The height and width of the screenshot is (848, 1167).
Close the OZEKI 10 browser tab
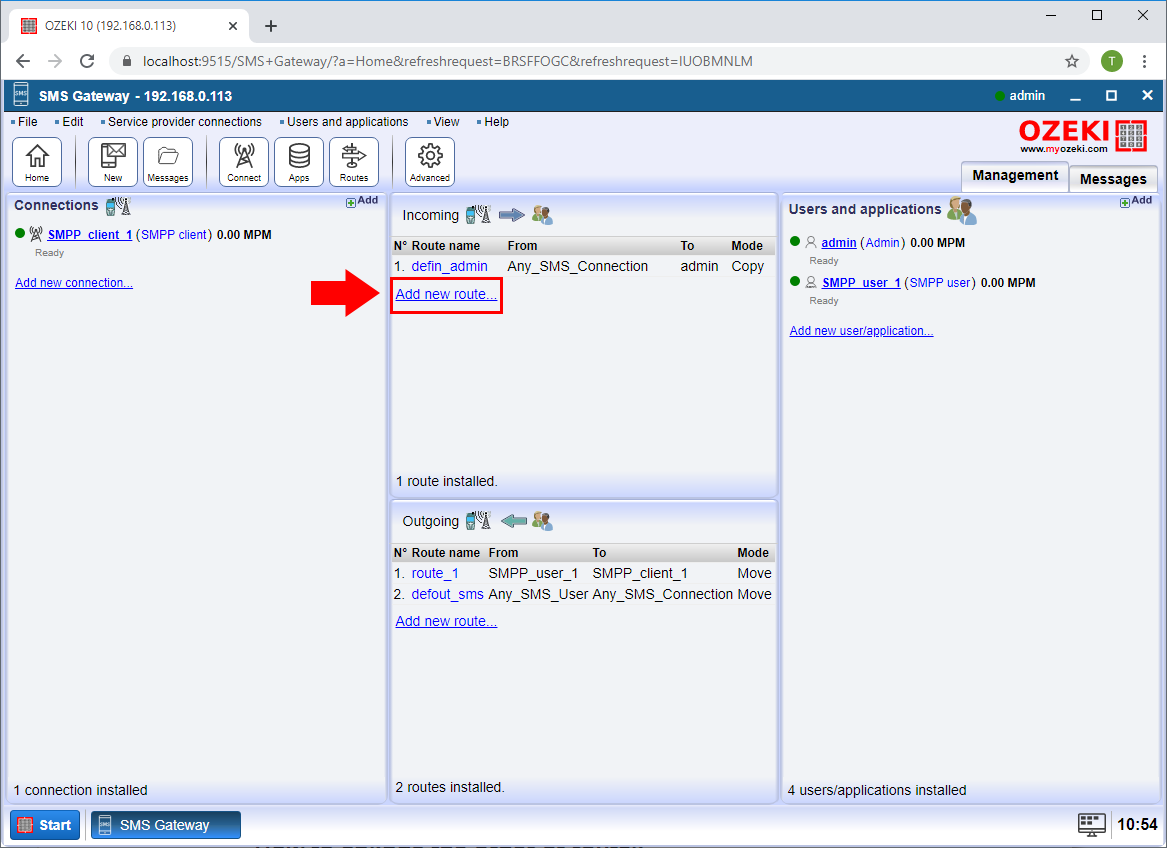(x=233, y=26)
